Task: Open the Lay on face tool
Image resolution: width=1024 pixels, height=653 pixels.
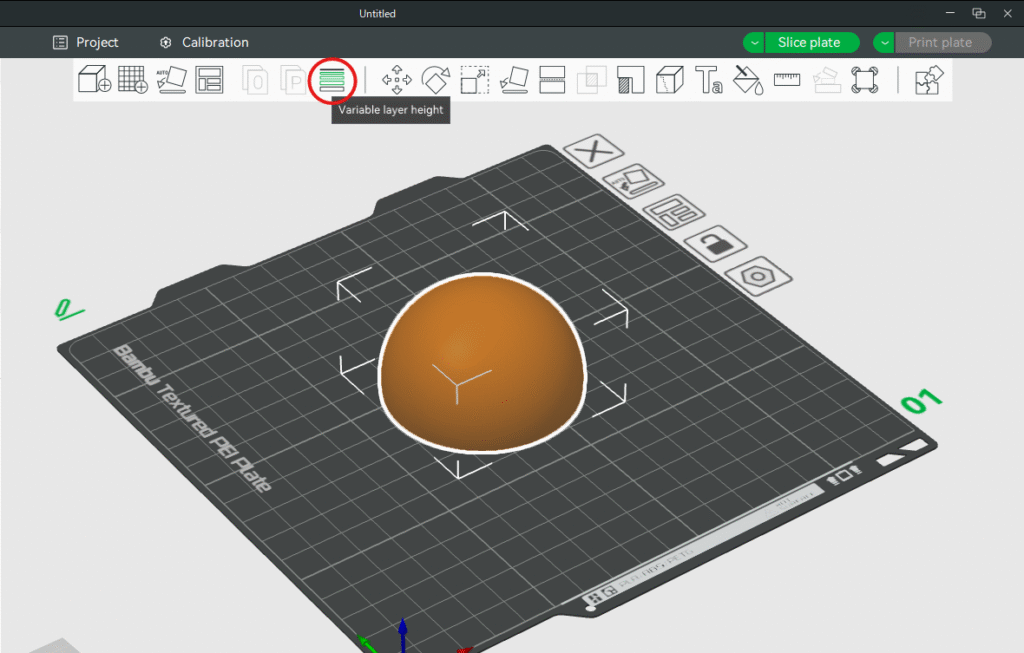Action: [514, 80]
